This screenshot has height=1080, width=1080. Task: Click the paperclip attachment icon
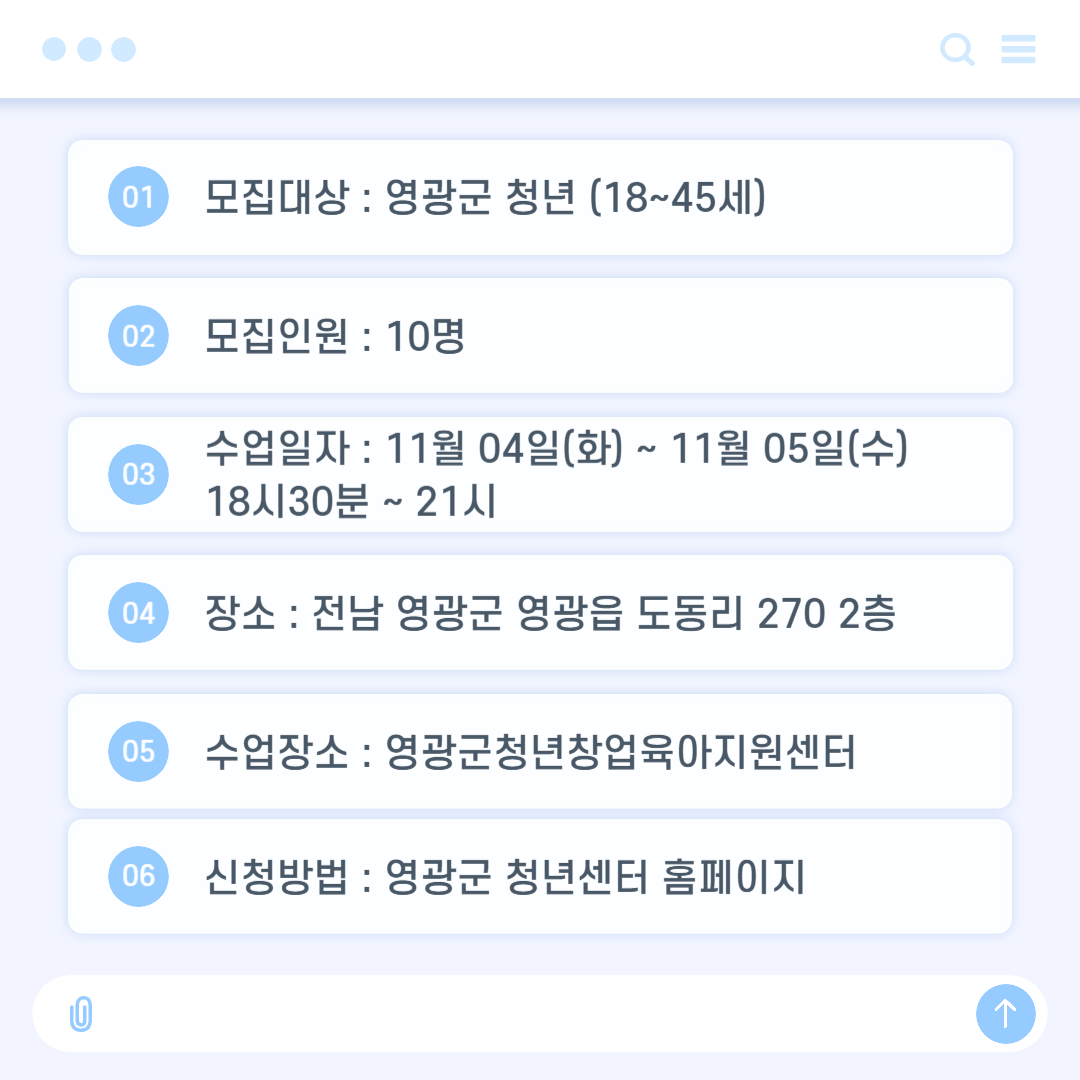81,1014
